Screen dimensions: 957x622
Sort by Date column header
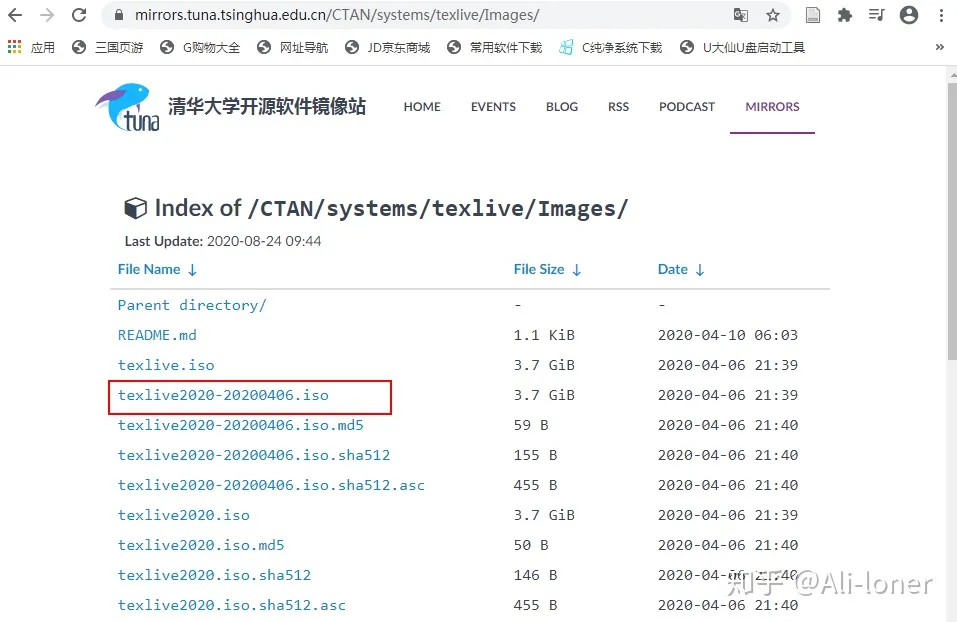[x=681, y=269]
